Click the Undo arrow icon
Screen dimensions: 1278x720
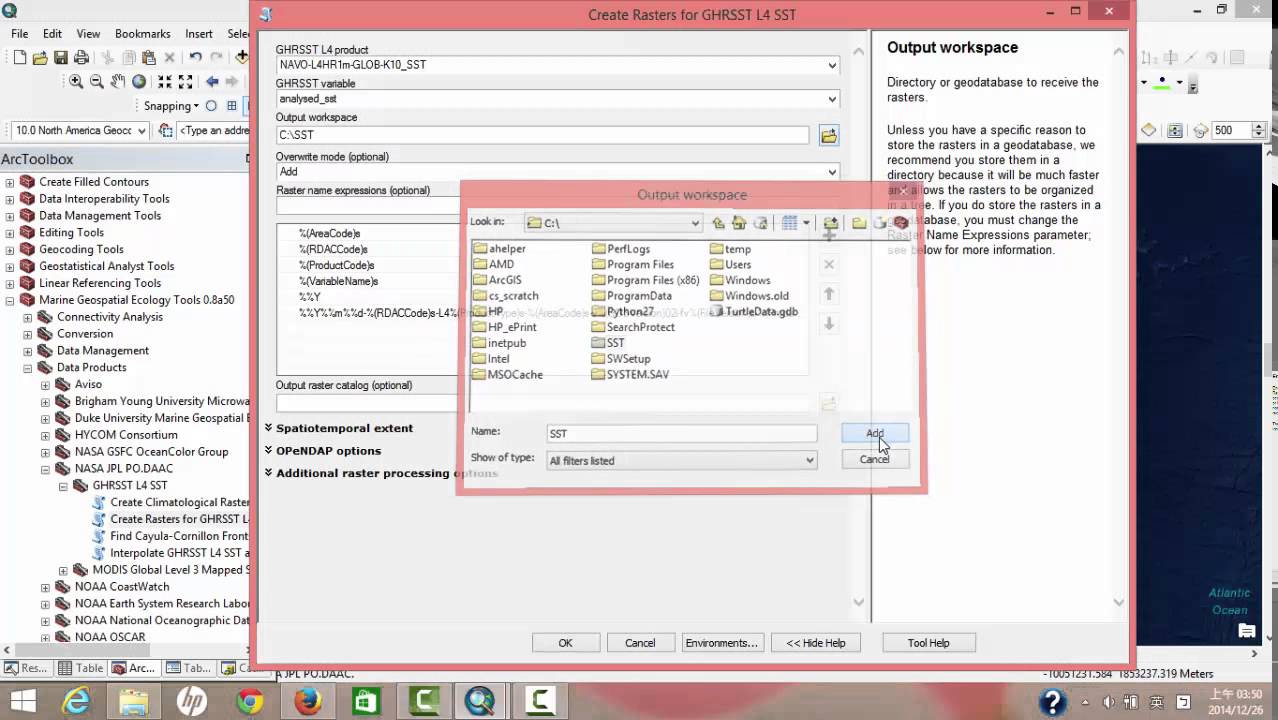pyautogui.click(x=195, y=58)
